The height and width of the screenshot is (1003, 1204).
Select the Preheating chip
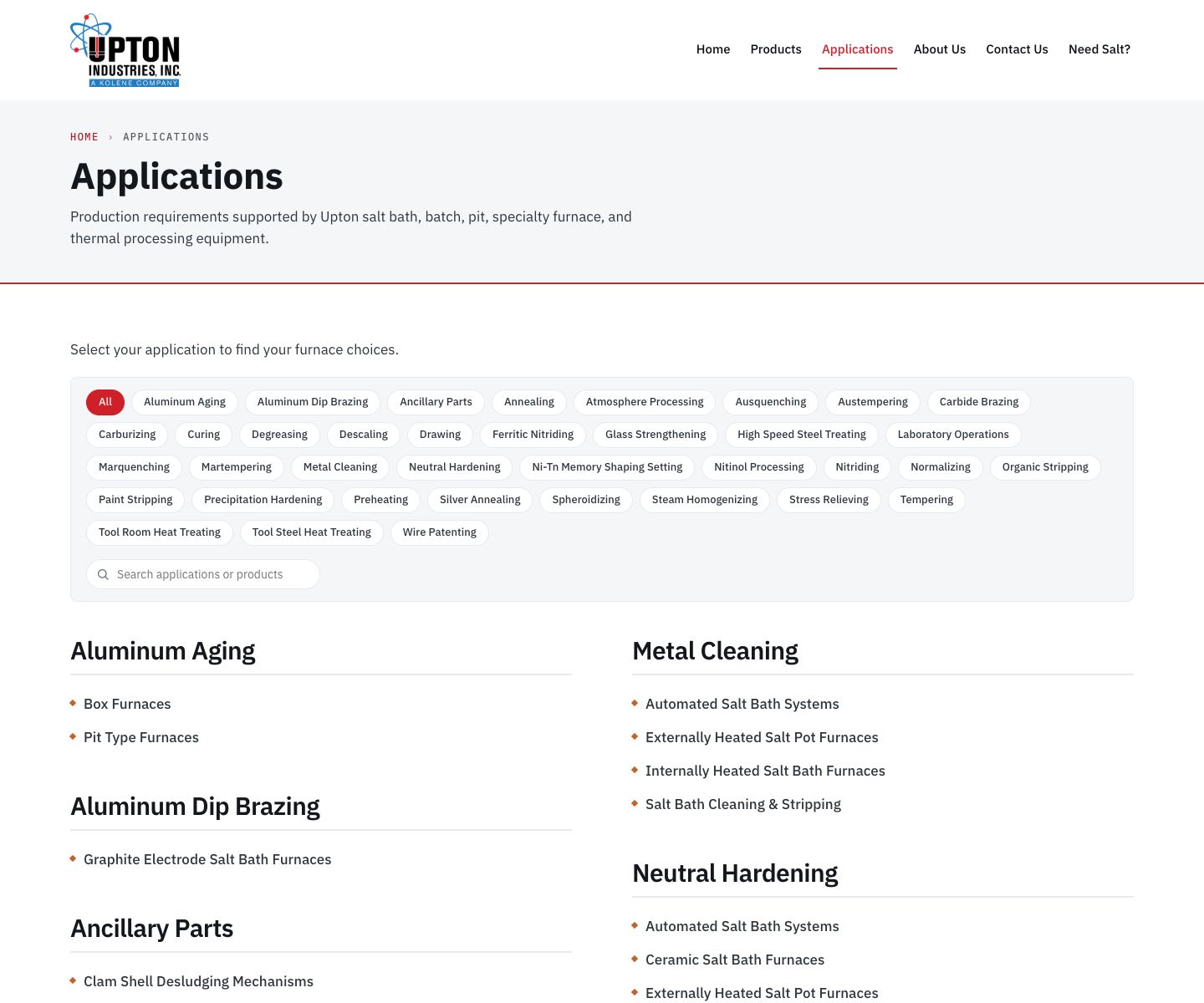click(381, 500)
